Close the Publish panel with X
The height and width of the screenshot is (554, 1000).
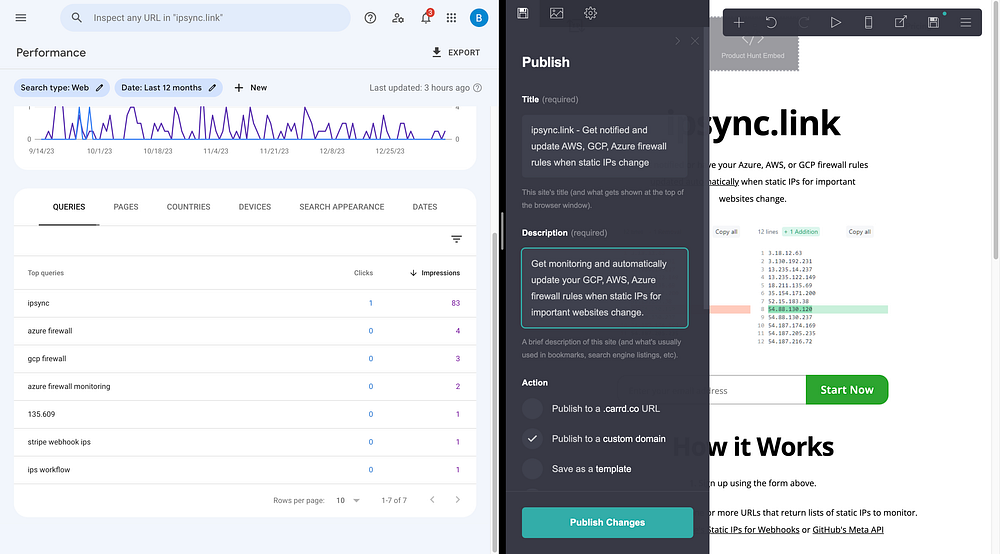point(695,41)
